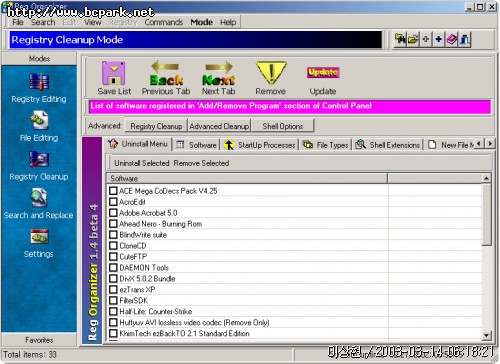Check the ACE Mega CoDecs Pack checkbox

click(113, 191)
